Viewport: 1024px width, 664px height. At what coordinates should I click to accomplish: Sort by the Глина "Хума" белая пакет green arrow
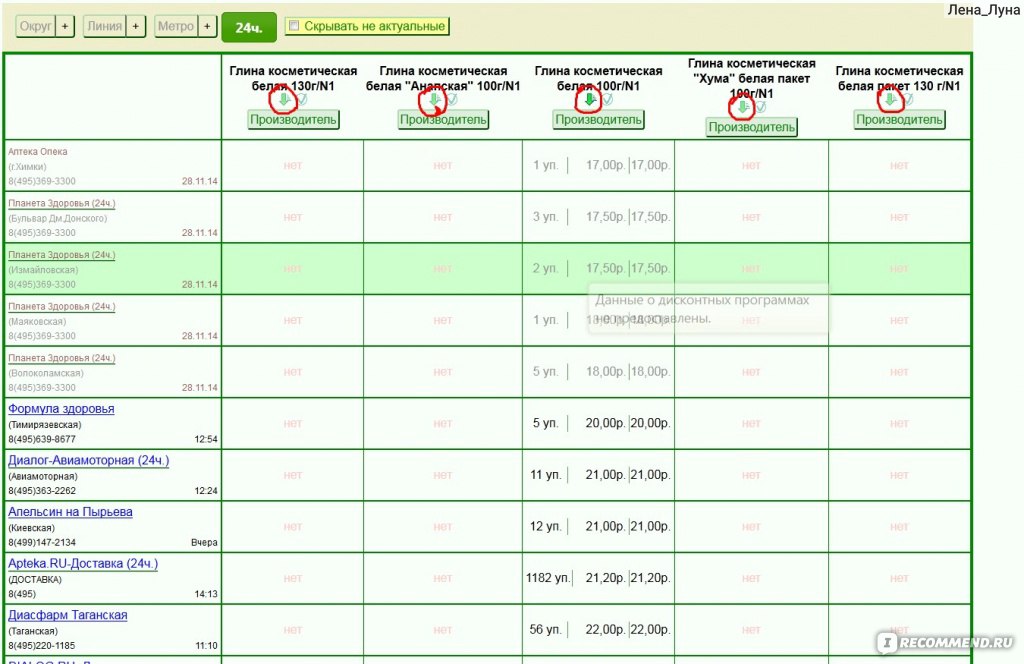pyautogui.click(x=743, y=106)
